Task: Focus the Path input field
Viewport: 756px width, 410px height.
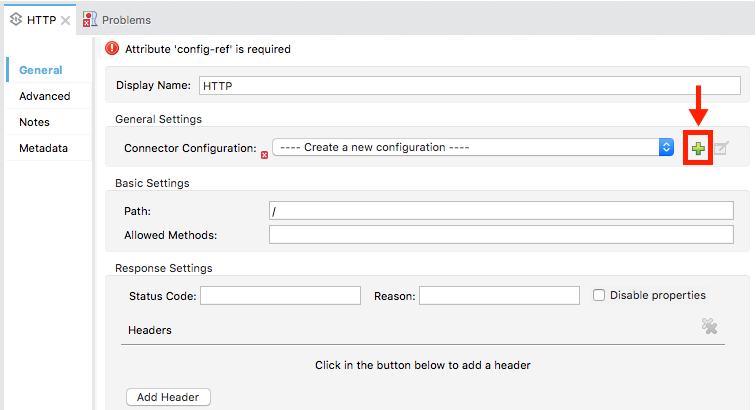Action: (501, 210)
